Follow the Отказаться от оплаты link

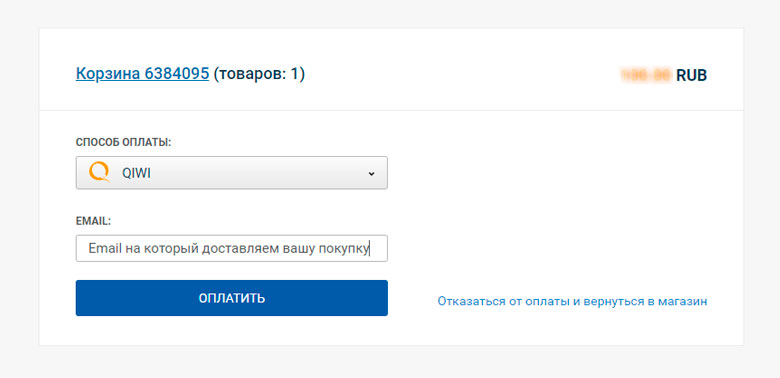[x=572, y=301]
